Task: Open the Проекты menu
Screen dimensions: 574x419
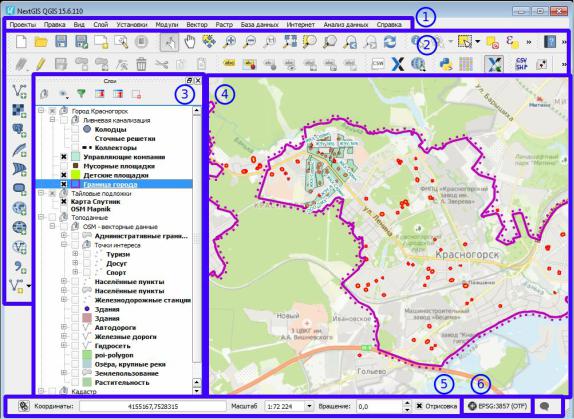Action: 23,25
